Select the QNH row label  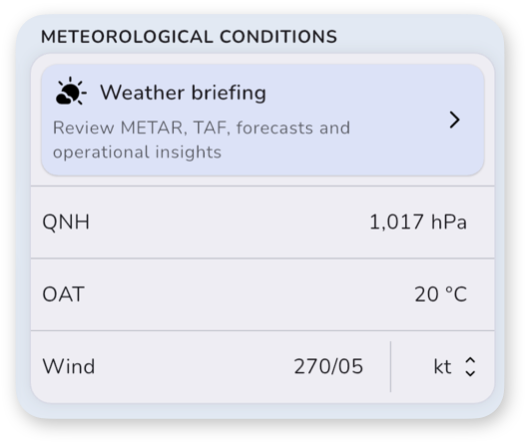point(66,222)
